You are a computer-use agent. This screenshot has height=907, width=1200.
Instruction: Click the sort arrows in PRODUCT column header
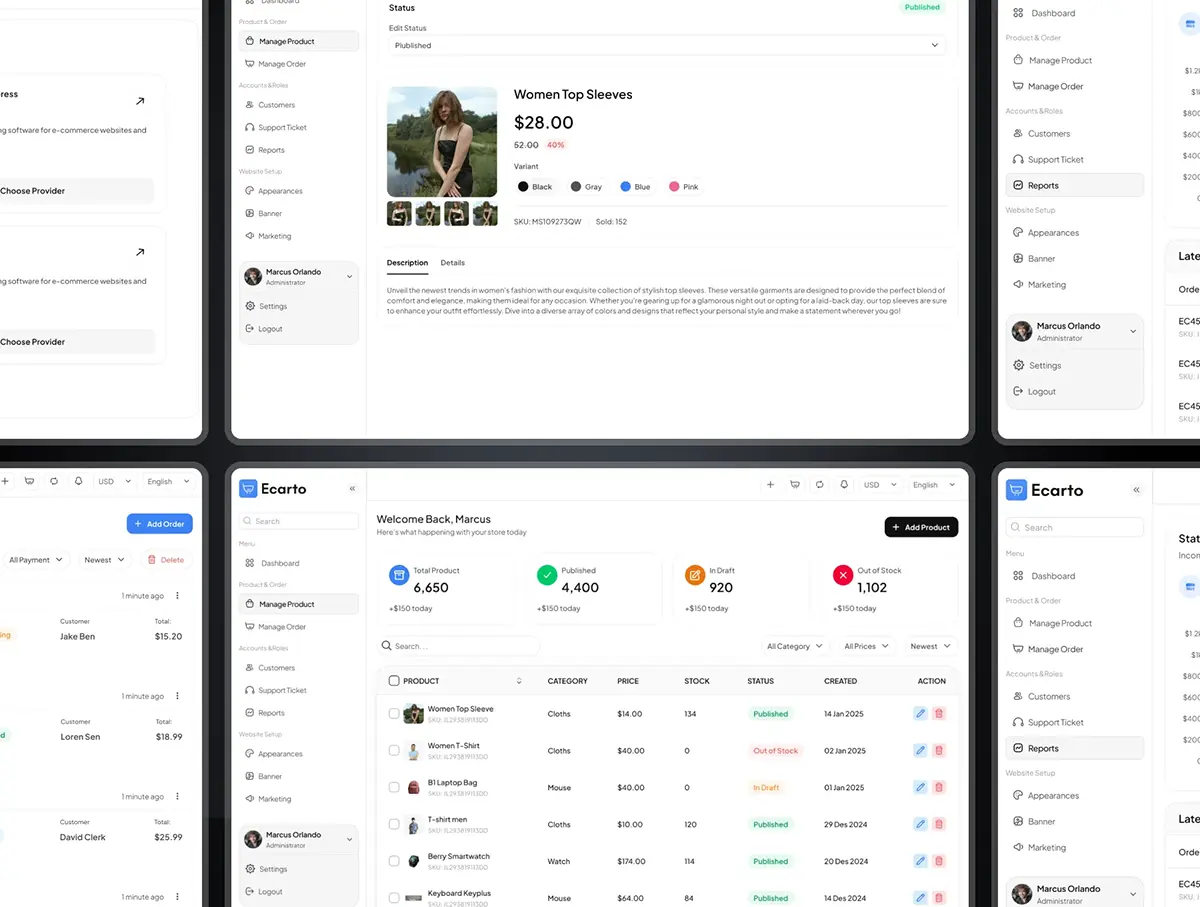[x=519, y=681]
